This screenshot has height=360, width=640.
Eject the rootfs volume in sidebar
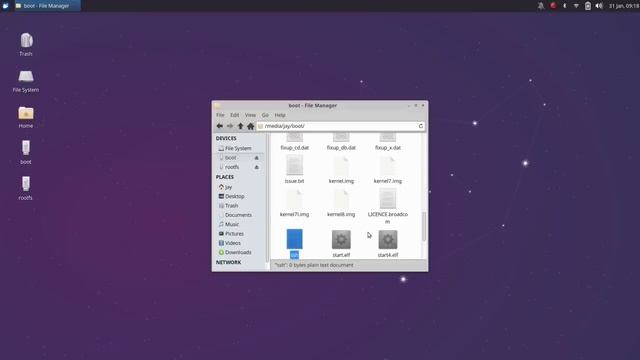pos(256,167)
